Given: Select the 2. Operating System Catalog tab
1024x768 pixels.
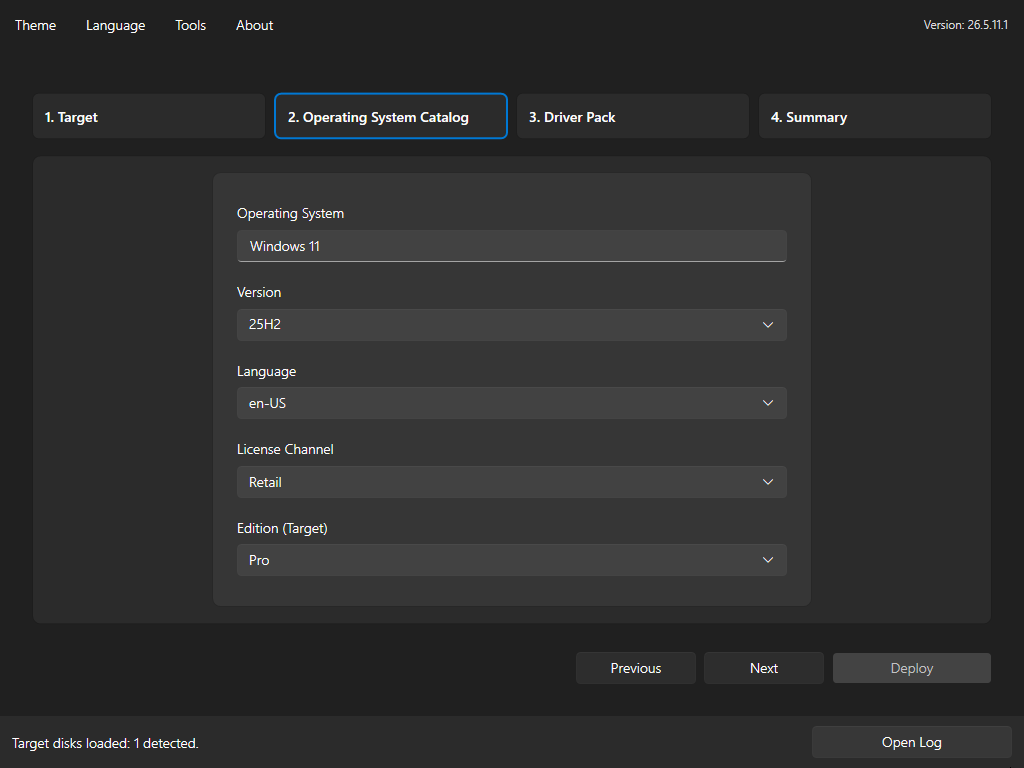Looking at the screenshot, I should pyautogui.click(x=391, y=116).
